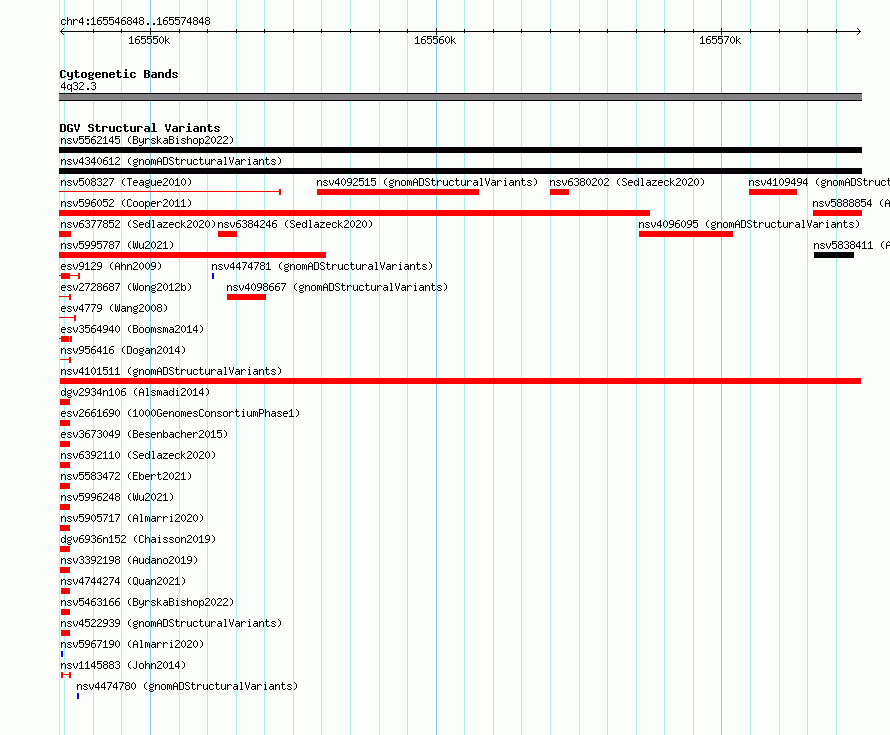Click the red bar under nsv6380202
This screenshot has height=735, width=890.
coord(559,192)
